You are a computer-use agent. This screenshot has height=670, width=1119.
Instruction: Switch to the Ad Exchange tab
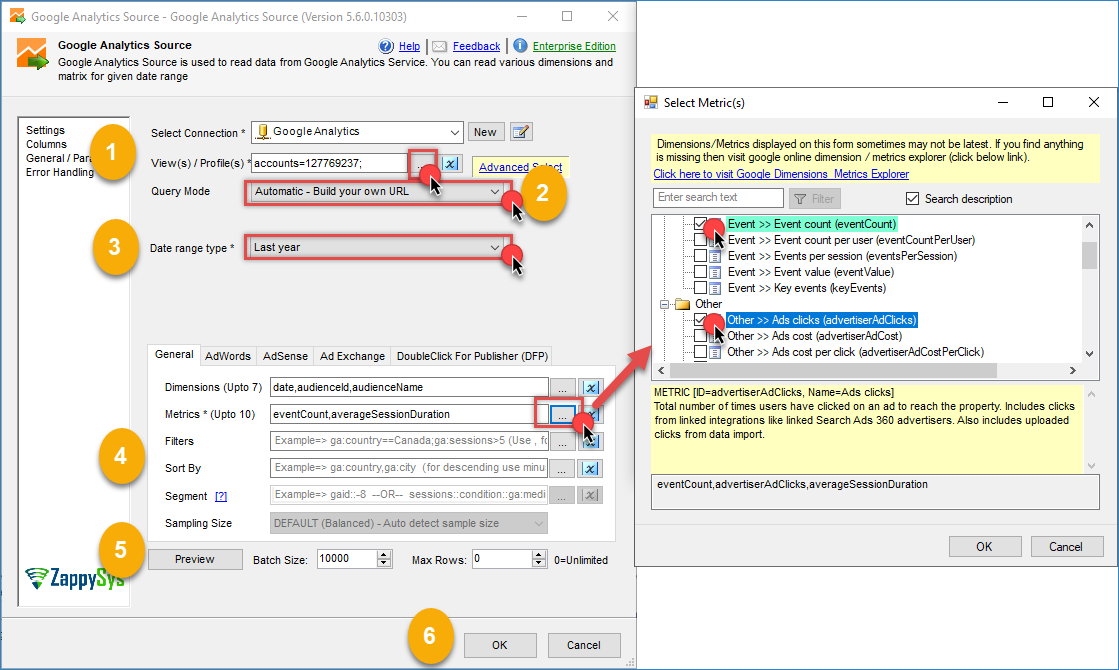353,356
